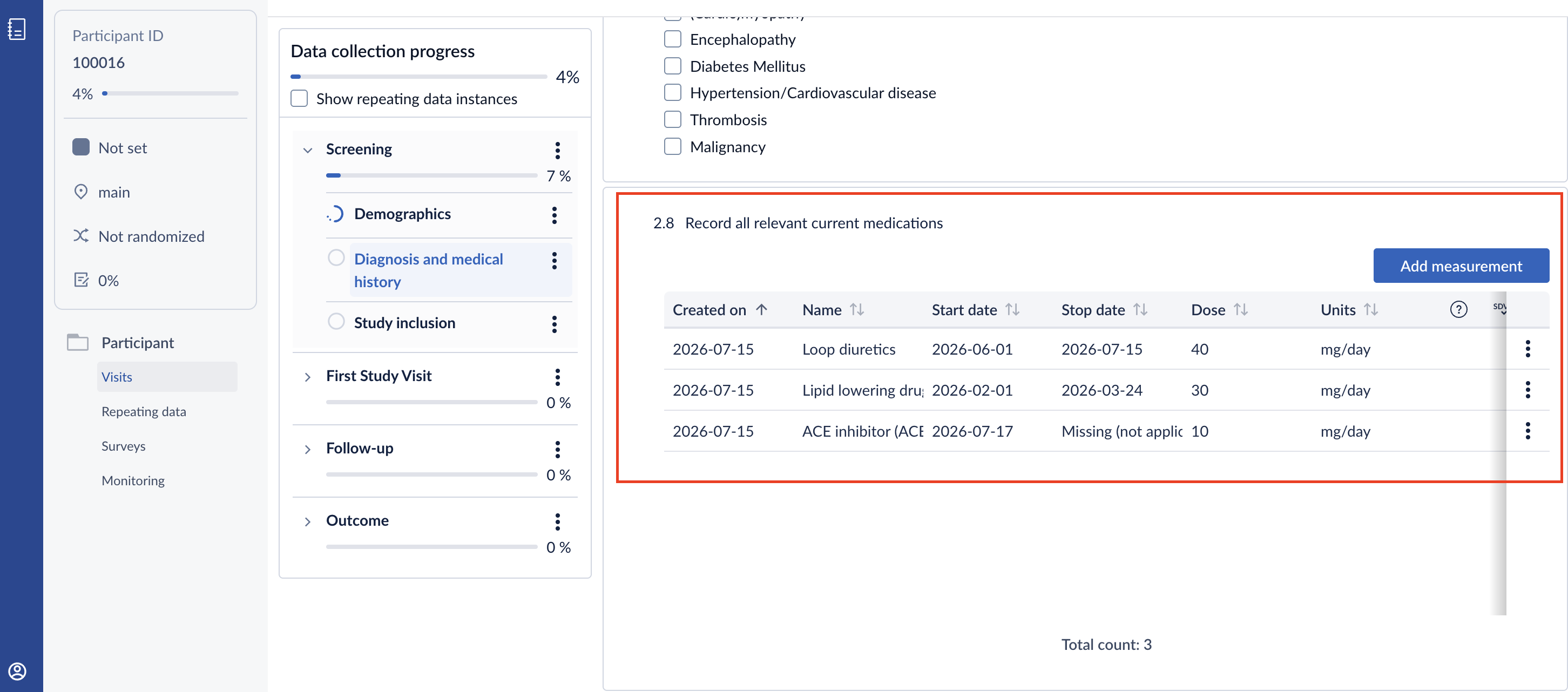
Task: Open Screening visit options menu
Action: click(557, 150)
